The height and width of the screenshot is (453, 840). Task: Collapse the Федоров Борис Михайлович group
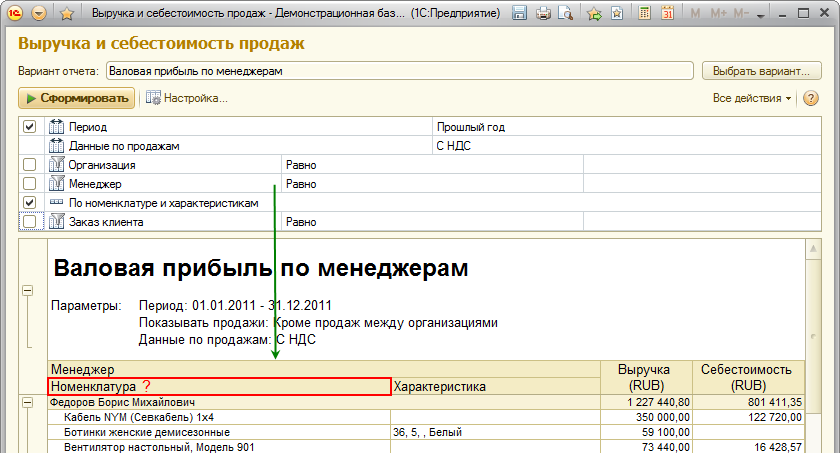(27, 402)
